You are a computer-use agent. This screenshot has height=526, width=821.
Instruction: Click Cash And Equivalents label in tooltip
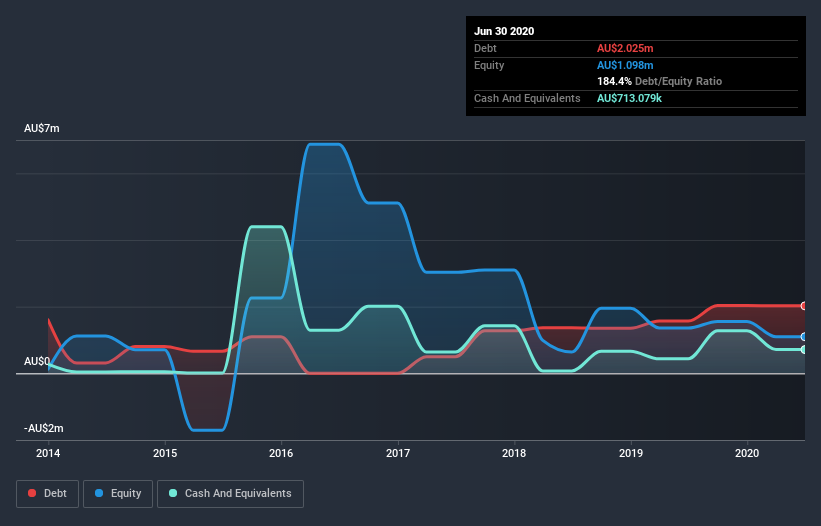point(527,98)
